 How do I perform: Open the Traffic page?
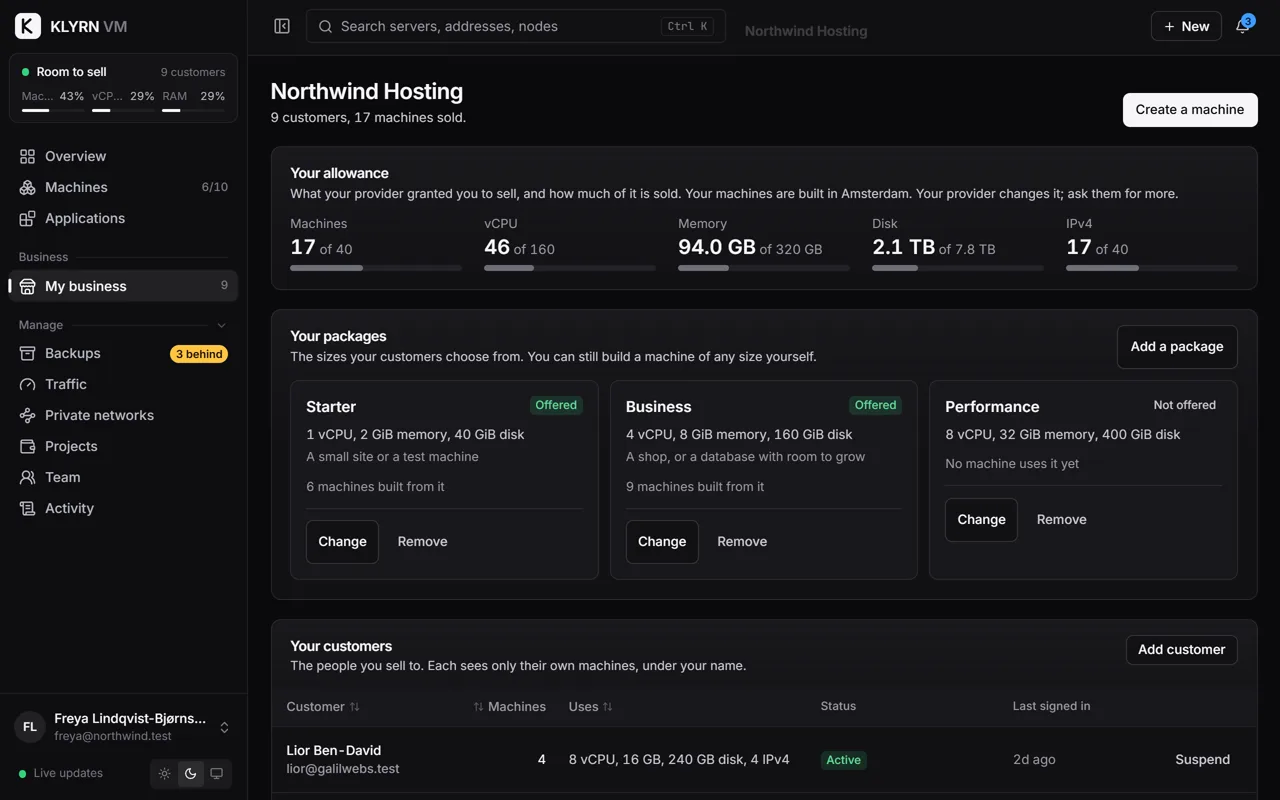[123, 384]
